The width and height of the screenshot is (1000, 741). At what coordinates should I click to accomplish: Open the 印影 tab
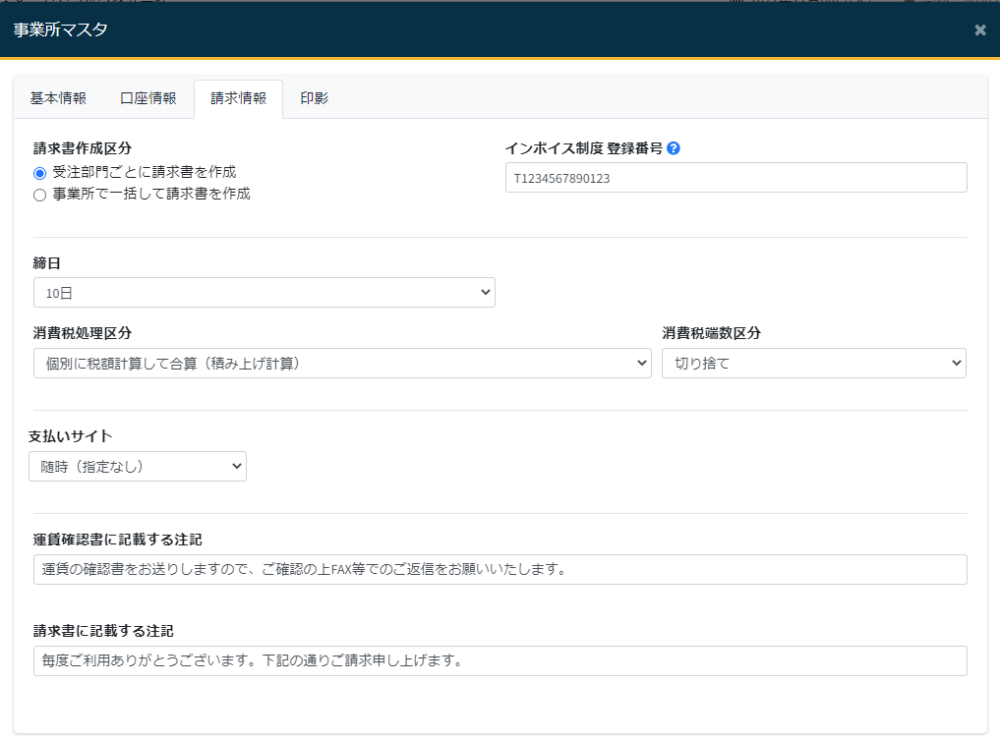pyautogui.click(x=314, y=98)
